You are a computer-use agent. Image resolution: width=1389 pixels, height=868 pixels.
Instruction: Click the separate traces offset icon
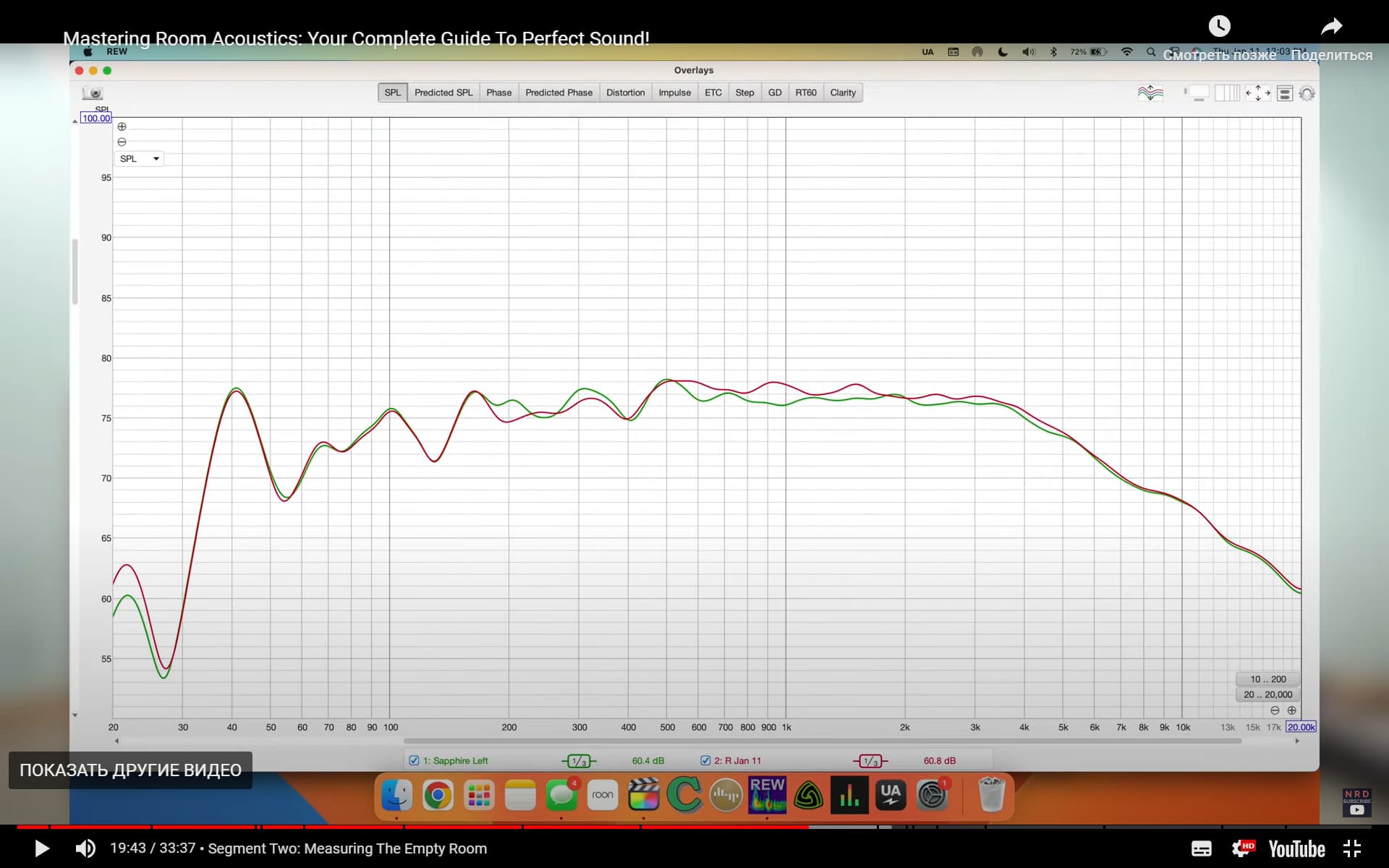pyautogui.click(x=1150, y=93)
